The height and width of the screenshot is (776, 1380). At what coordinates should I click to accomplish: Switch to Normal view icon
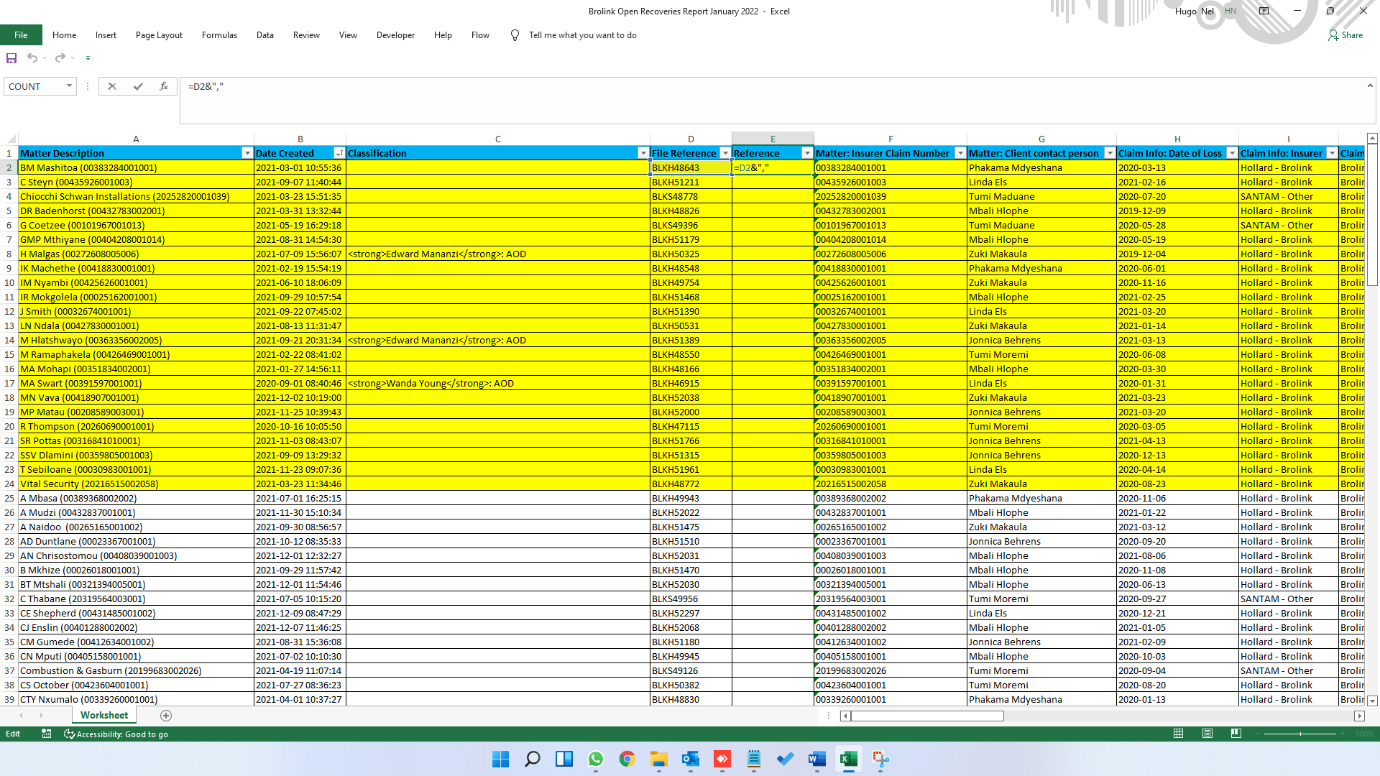click(x=1178, y=734)
